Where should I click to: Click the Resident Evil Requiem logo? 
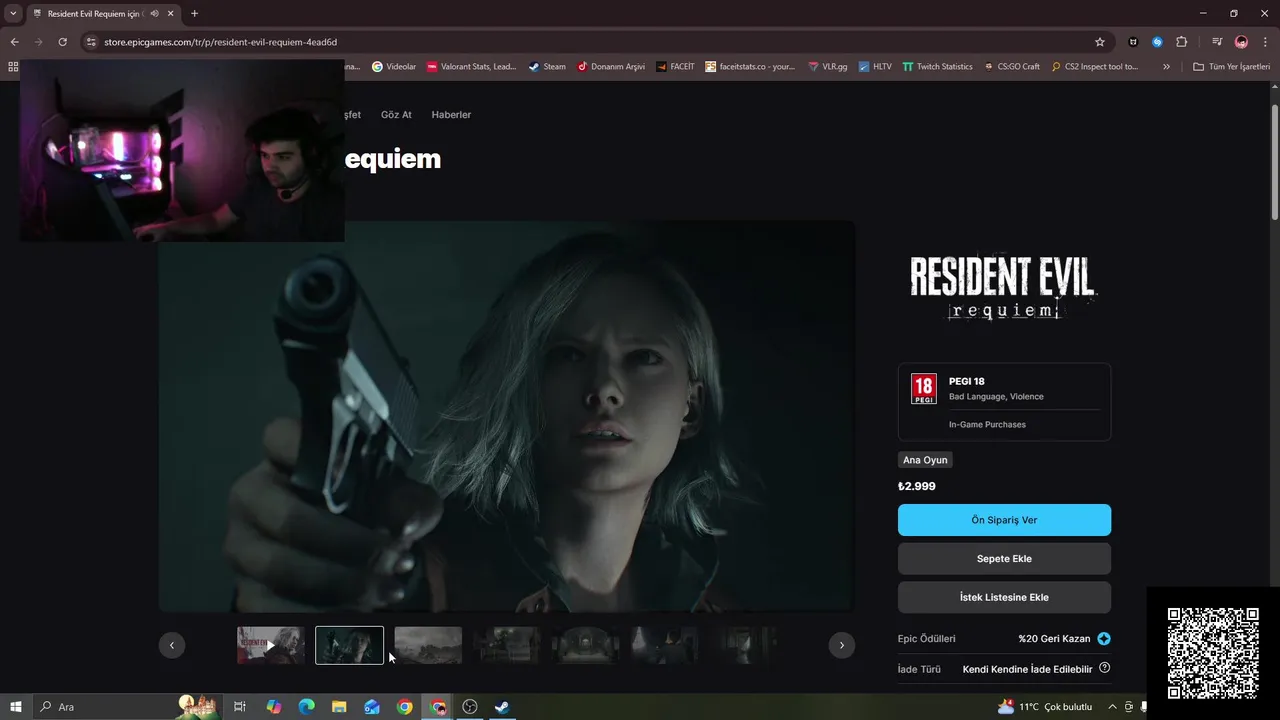point(1003,287)
